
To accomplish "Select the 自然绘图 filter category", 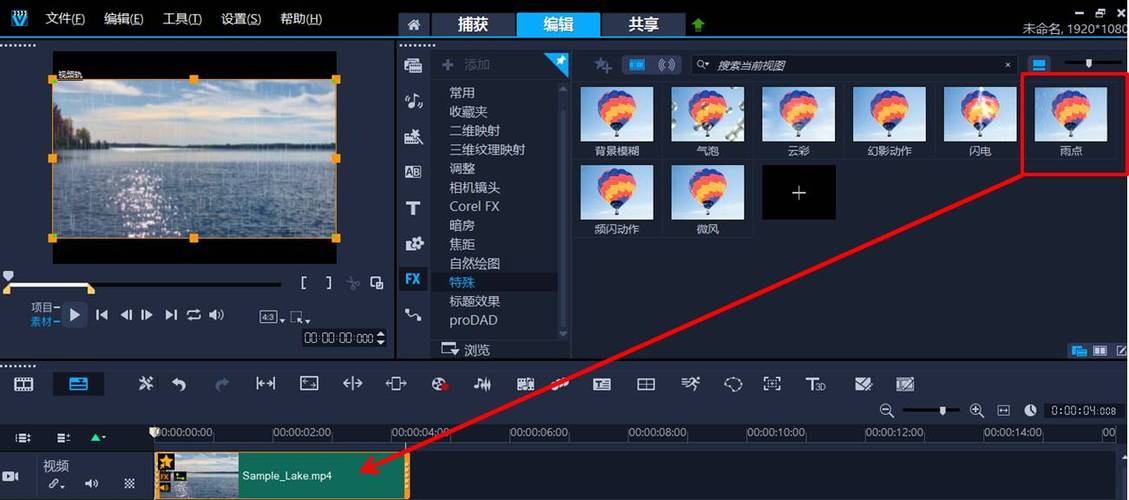I will coord(474,264).
